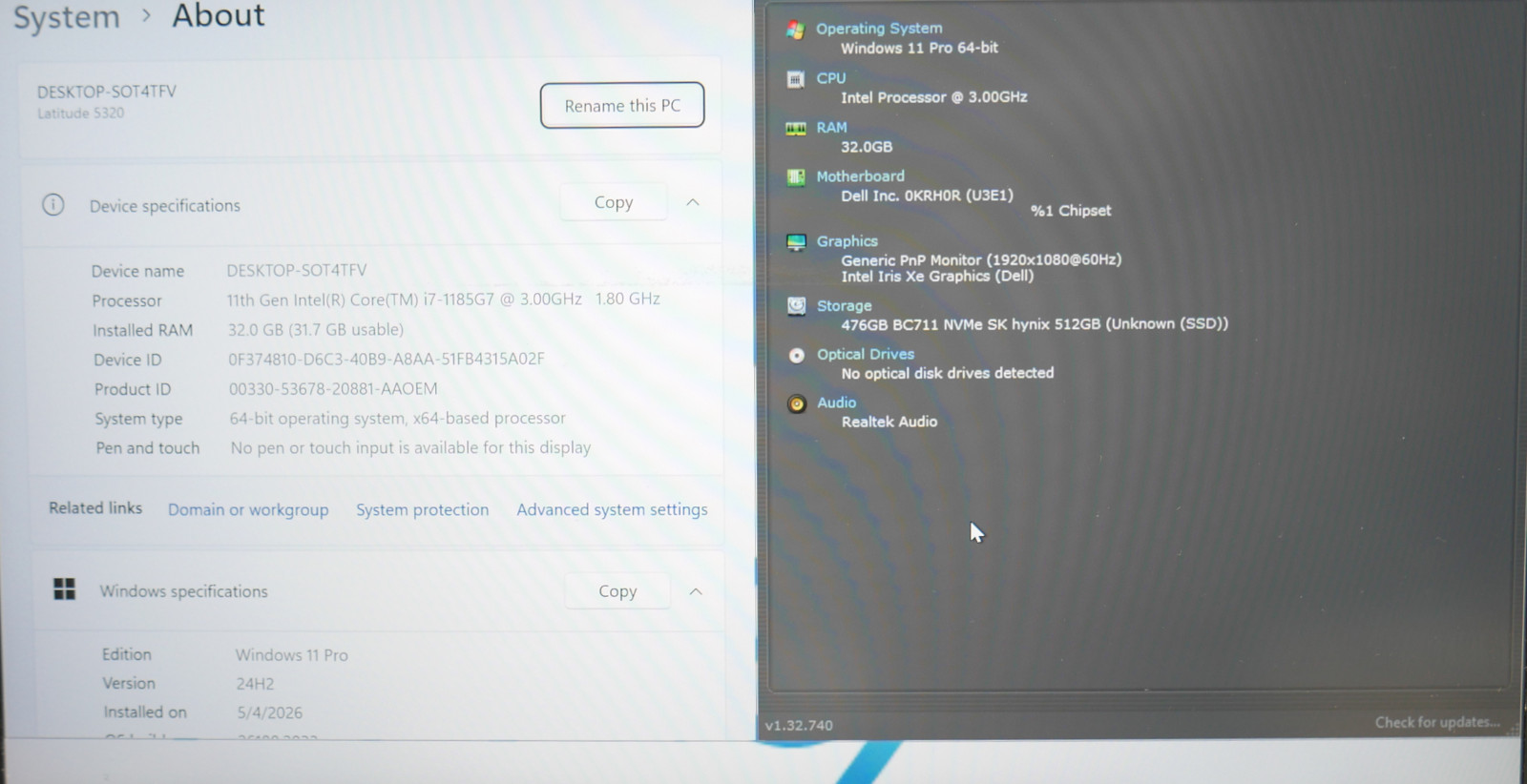
Task: Click Intel Iris Xe Graphics (Dell) line
Action: coord(937,277)
